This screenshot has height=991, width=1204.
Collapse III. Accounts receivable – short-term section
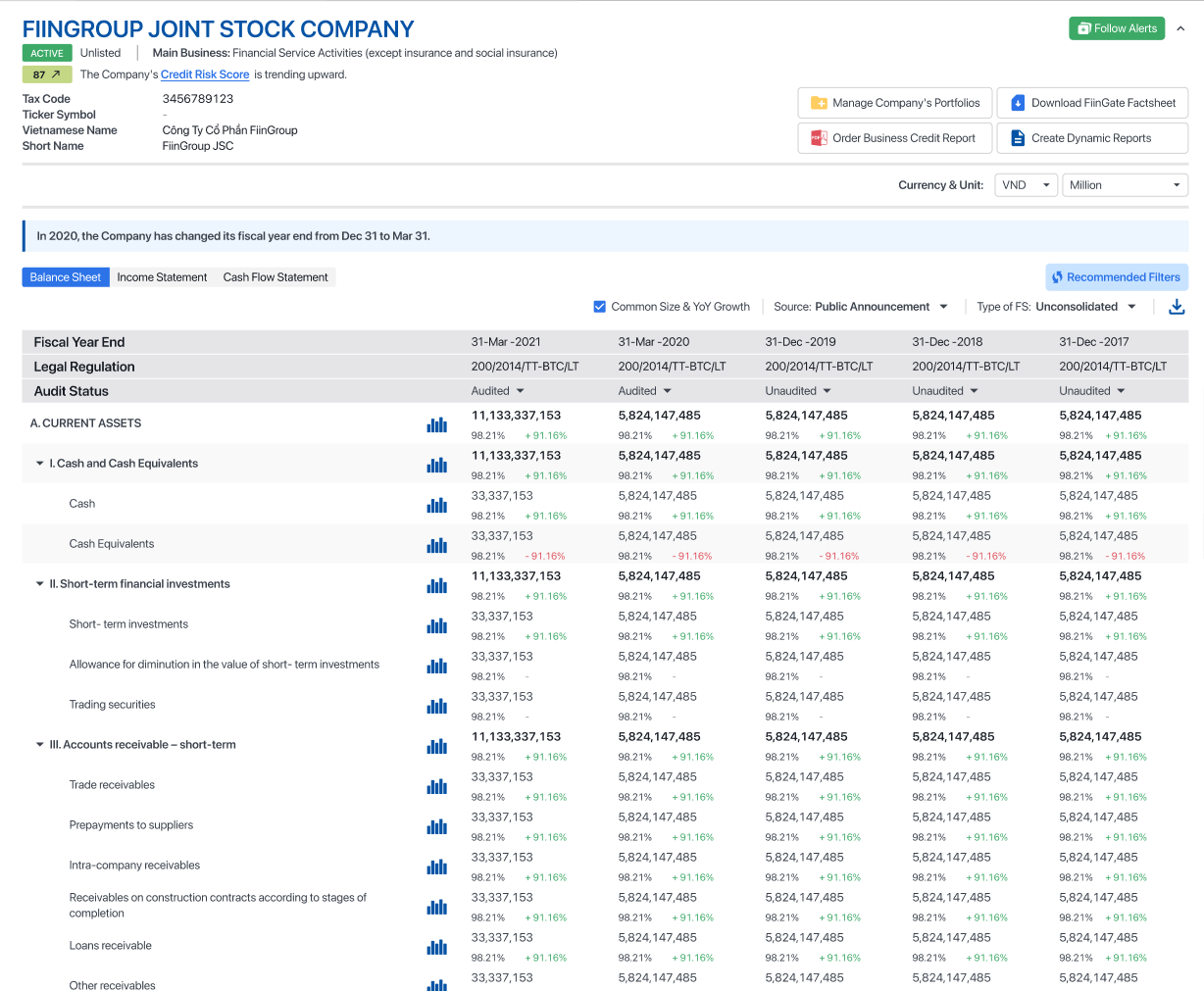click(40, 745)
